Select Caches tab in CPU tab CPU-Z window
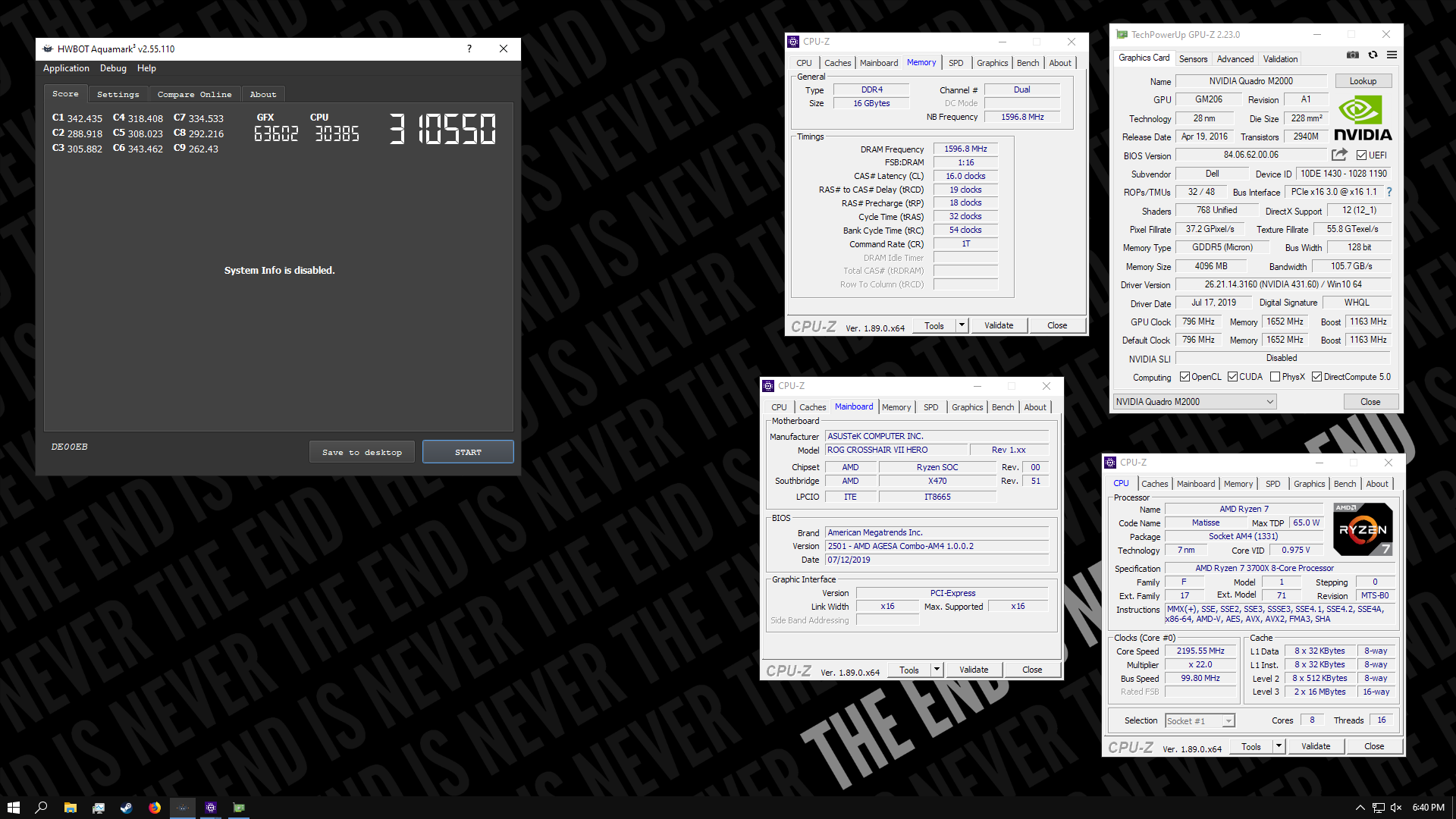Image resolution: width=1456 pixels, height=819 pixels. [1154, 484]
